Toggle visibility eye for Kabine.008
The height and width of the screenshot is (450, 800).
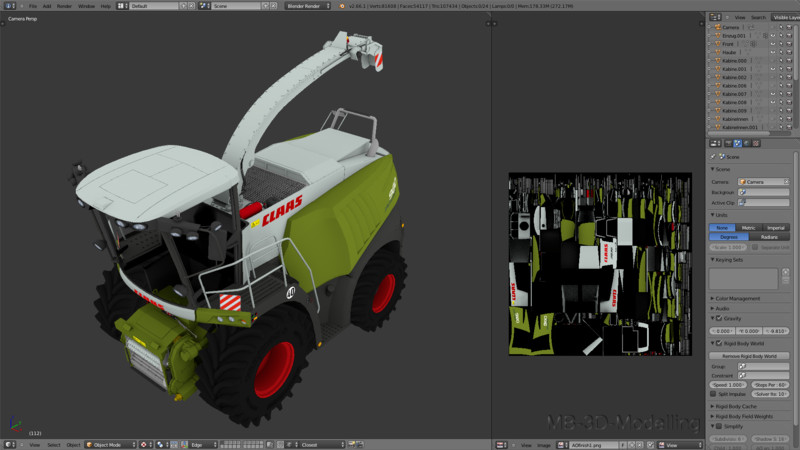click(773, 102)
